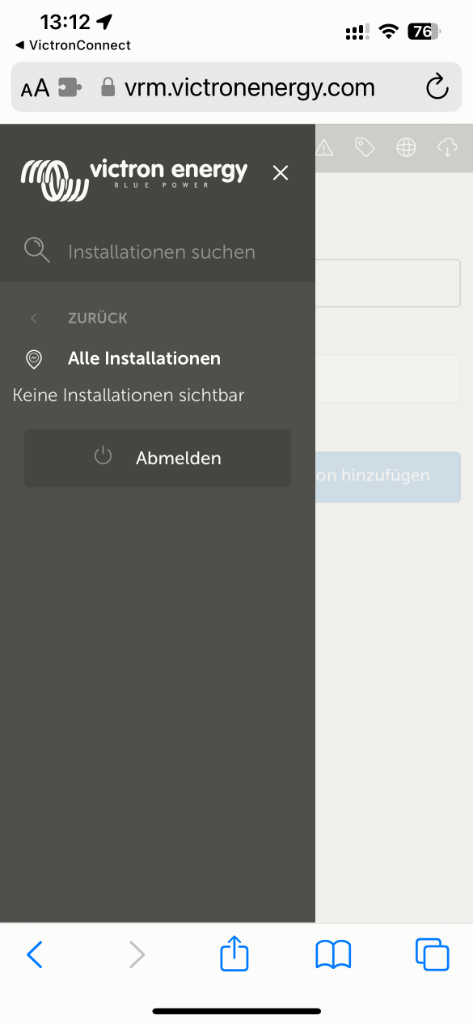Click the tag icon in top bar

pyautogui.click(x=365, y=148)
